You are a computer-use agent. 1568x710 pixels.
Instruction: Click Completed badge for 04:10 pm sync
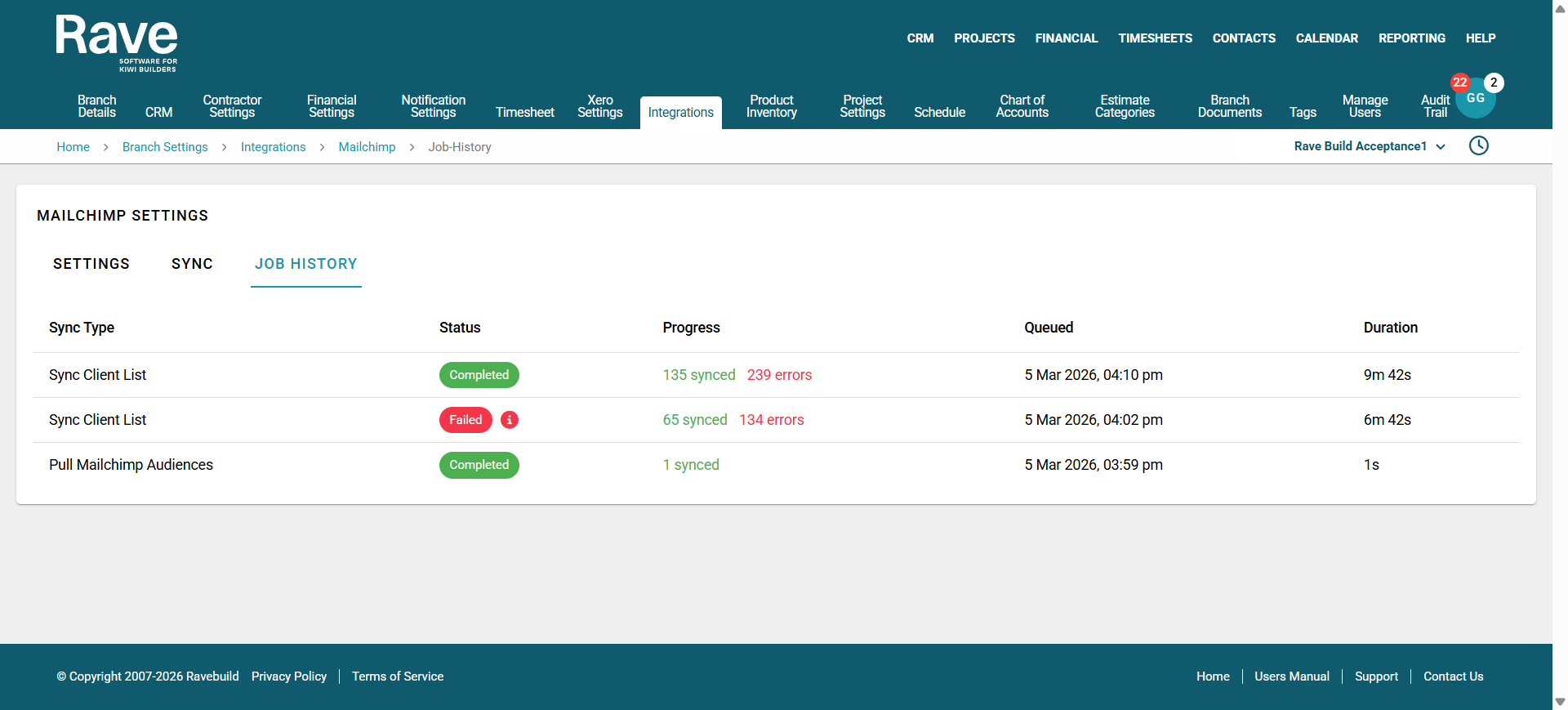point(479,375)
